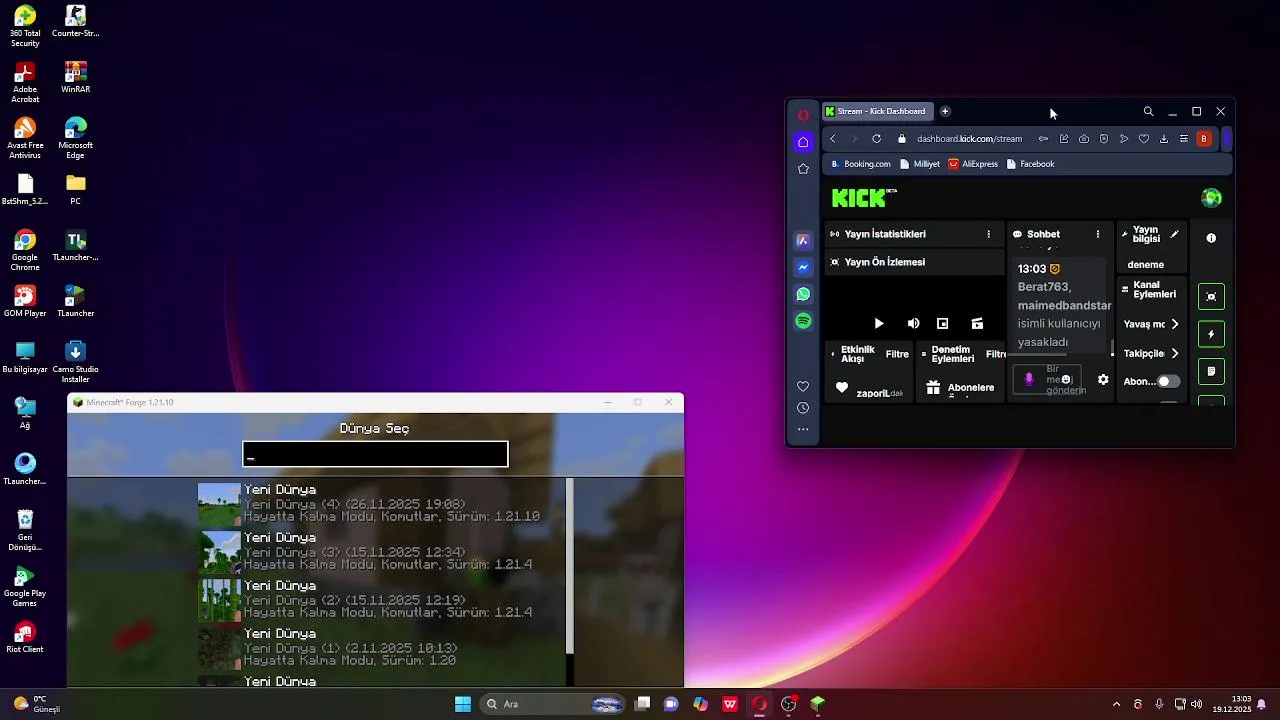Click the screen capture icon on right rail
Image resolution: width=1280 pixels, height=720 pixels.
pyautogui.click(x=1211, y=296)
